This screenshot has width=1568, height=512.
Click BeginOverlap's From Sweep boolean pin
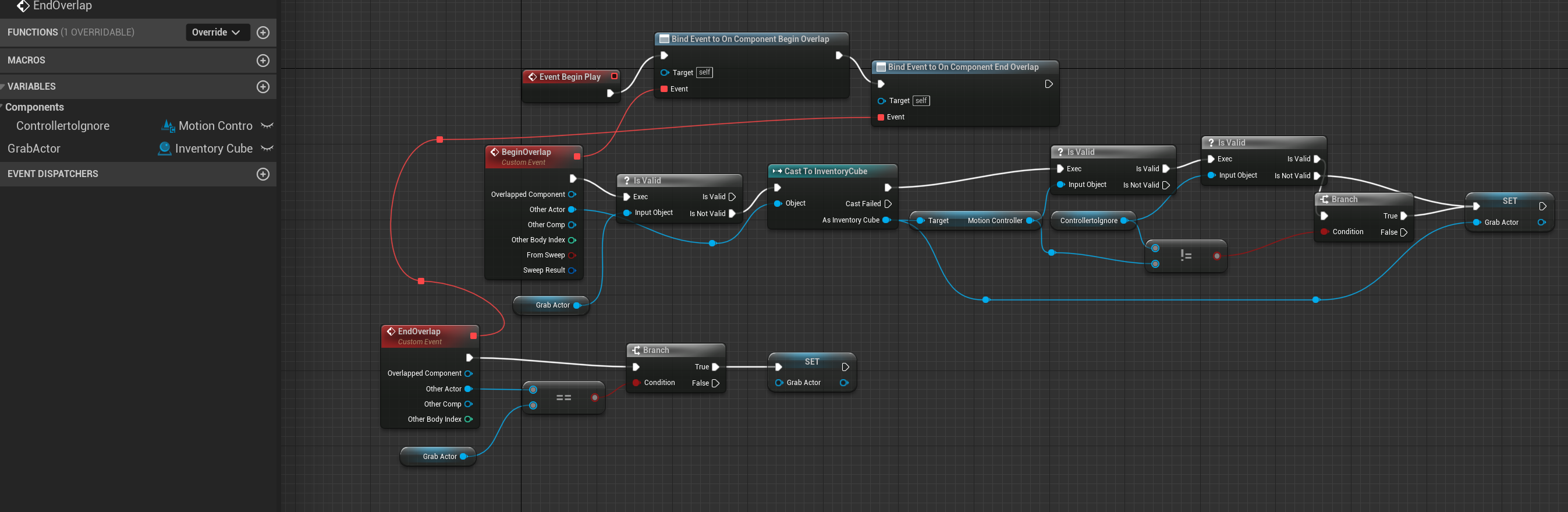pyautogui.click(x=572, y=255)
